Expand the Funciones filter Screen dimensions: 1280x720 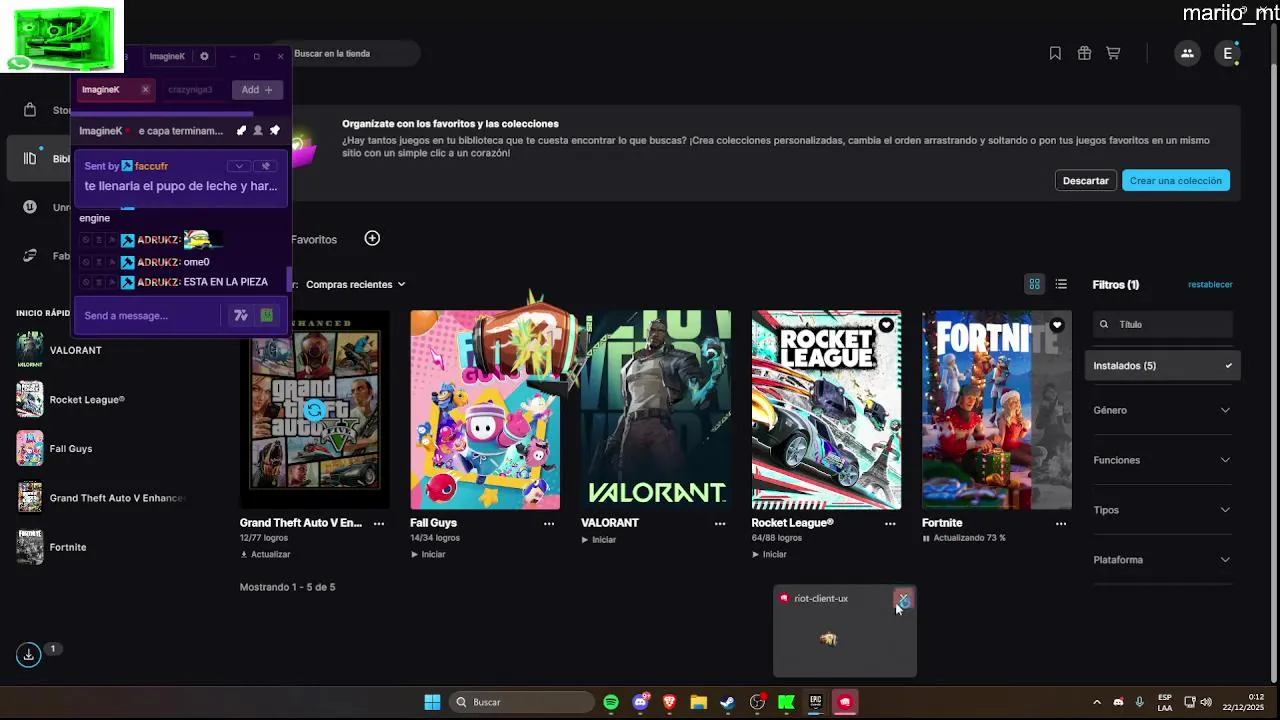pos(1162,460)
